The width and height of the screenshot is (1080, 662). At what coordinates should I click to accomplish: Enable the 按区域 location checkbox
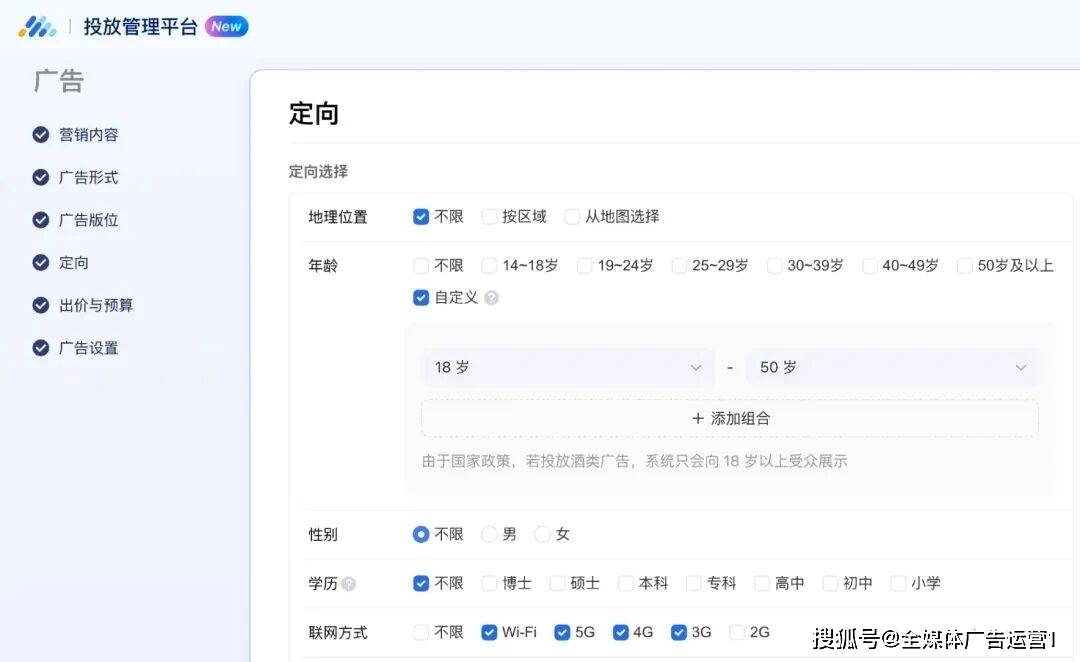489,216
